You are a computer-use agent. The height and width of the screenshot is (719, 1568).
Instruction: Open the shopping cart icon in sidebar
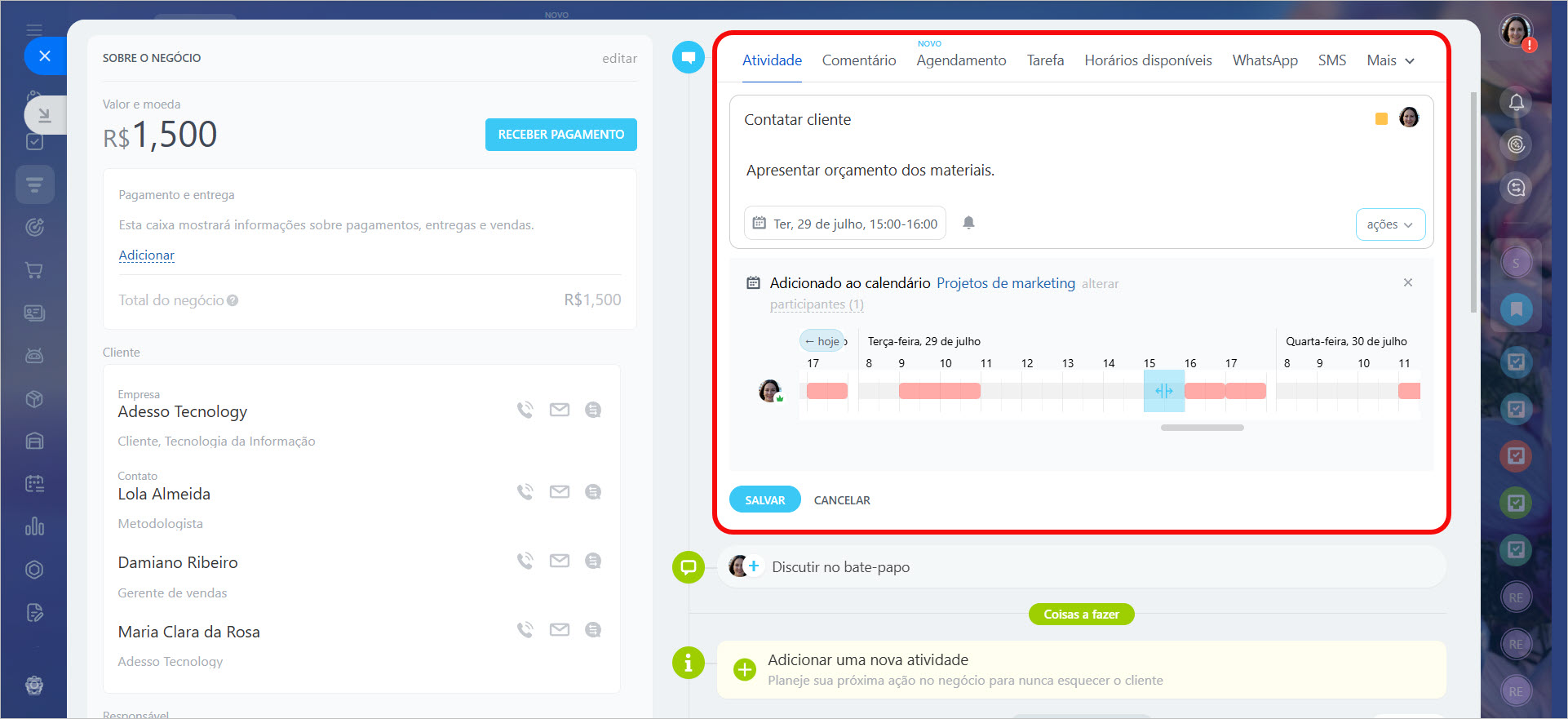tap(34, 270)
